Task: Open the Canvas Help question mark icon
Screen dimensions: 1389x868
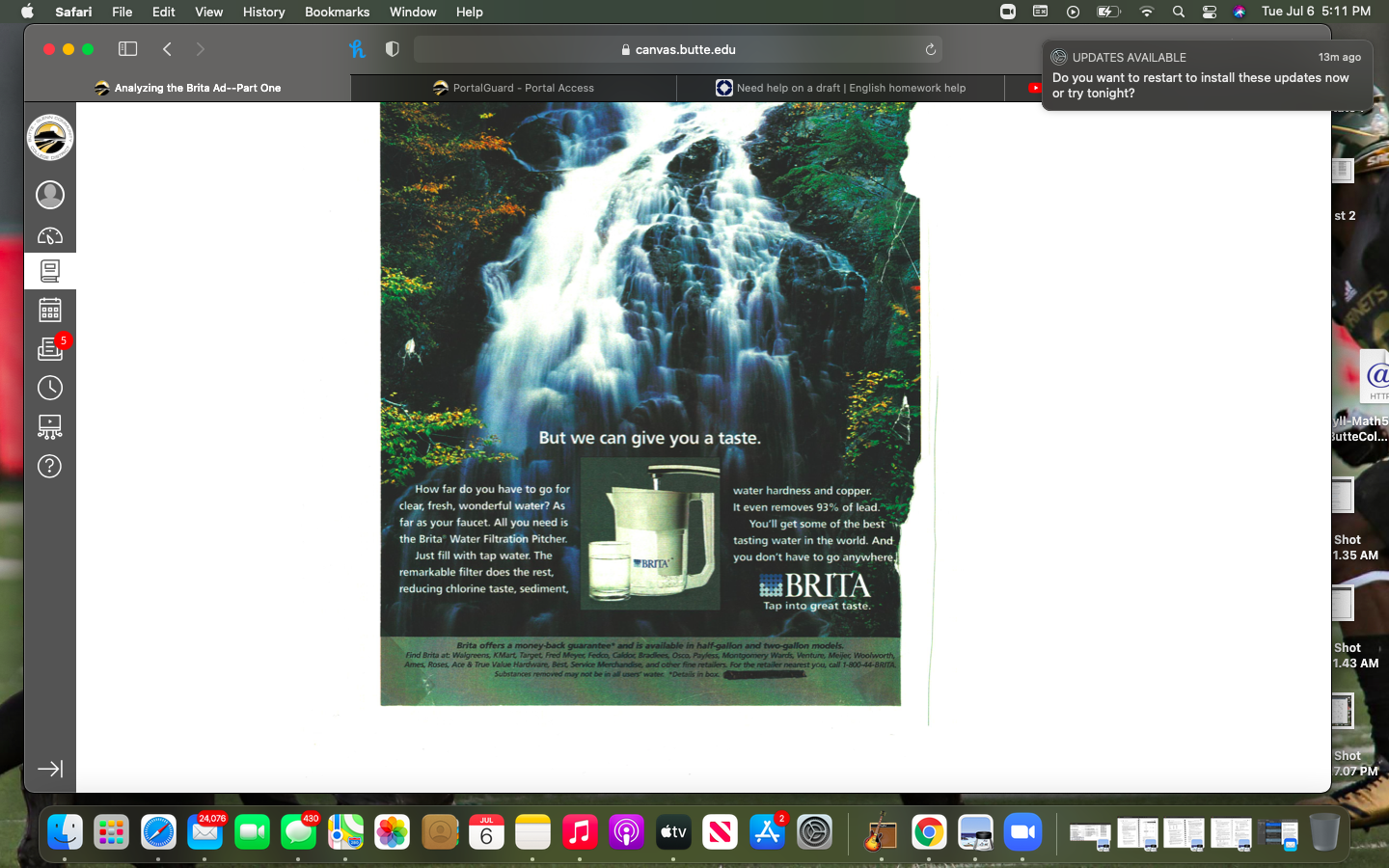Action: pyautogui.click(x=50, y=467)
